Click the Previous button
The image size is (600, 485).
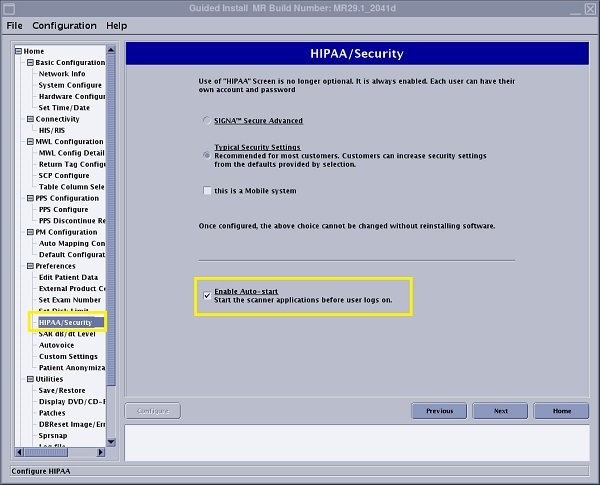(439, 411)
